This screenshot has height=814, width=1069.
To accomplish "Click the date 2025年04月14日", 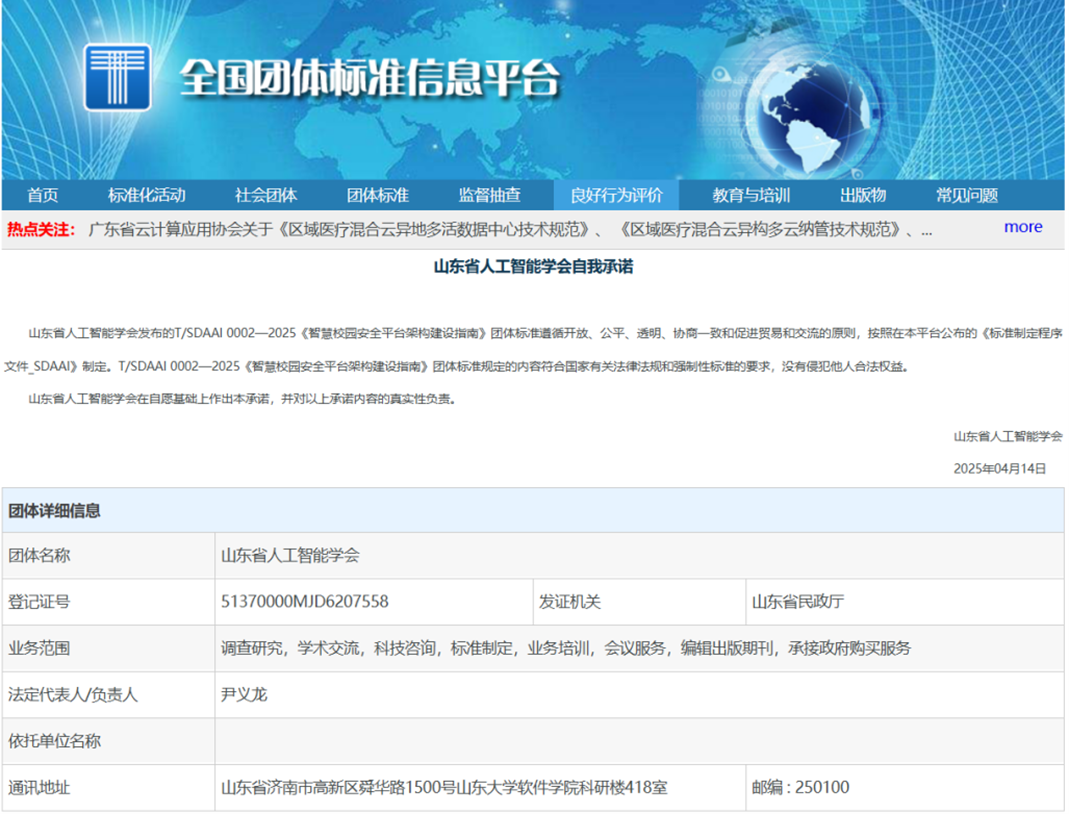I will 999,468.
